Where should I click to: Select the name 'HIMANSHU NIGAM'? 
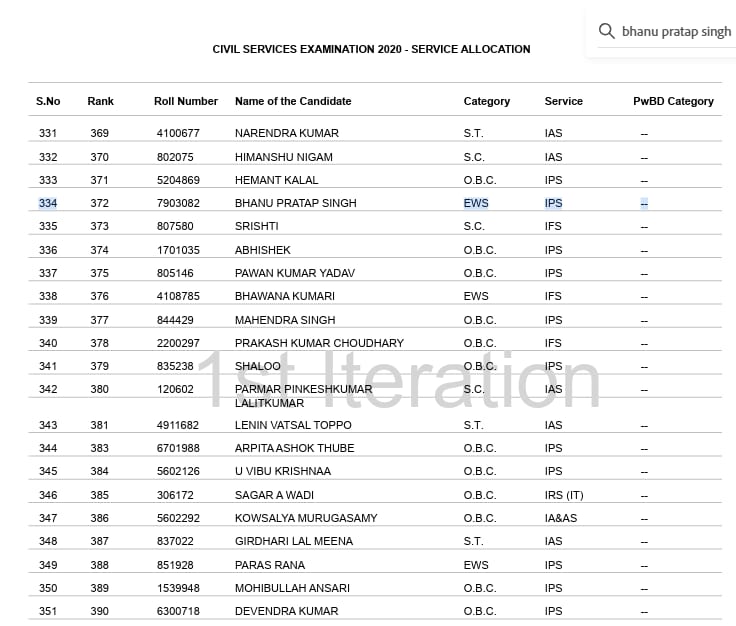pos(284,157)
